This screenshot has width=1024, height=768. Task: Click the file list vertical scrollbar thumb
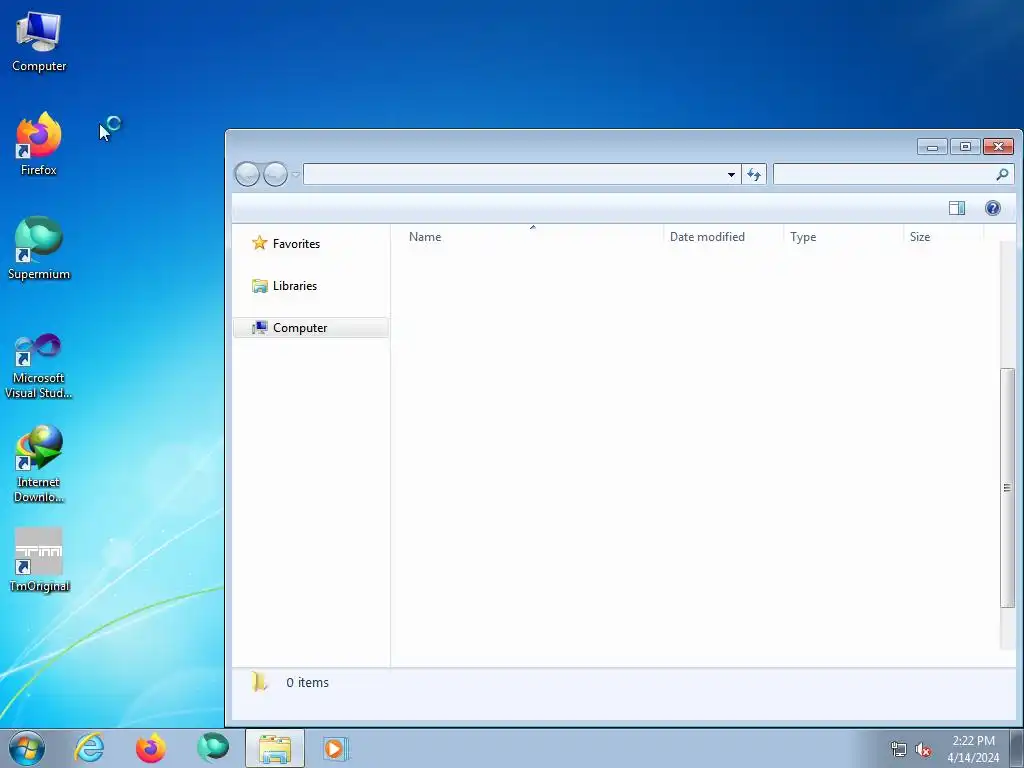tap(1006, 488)
